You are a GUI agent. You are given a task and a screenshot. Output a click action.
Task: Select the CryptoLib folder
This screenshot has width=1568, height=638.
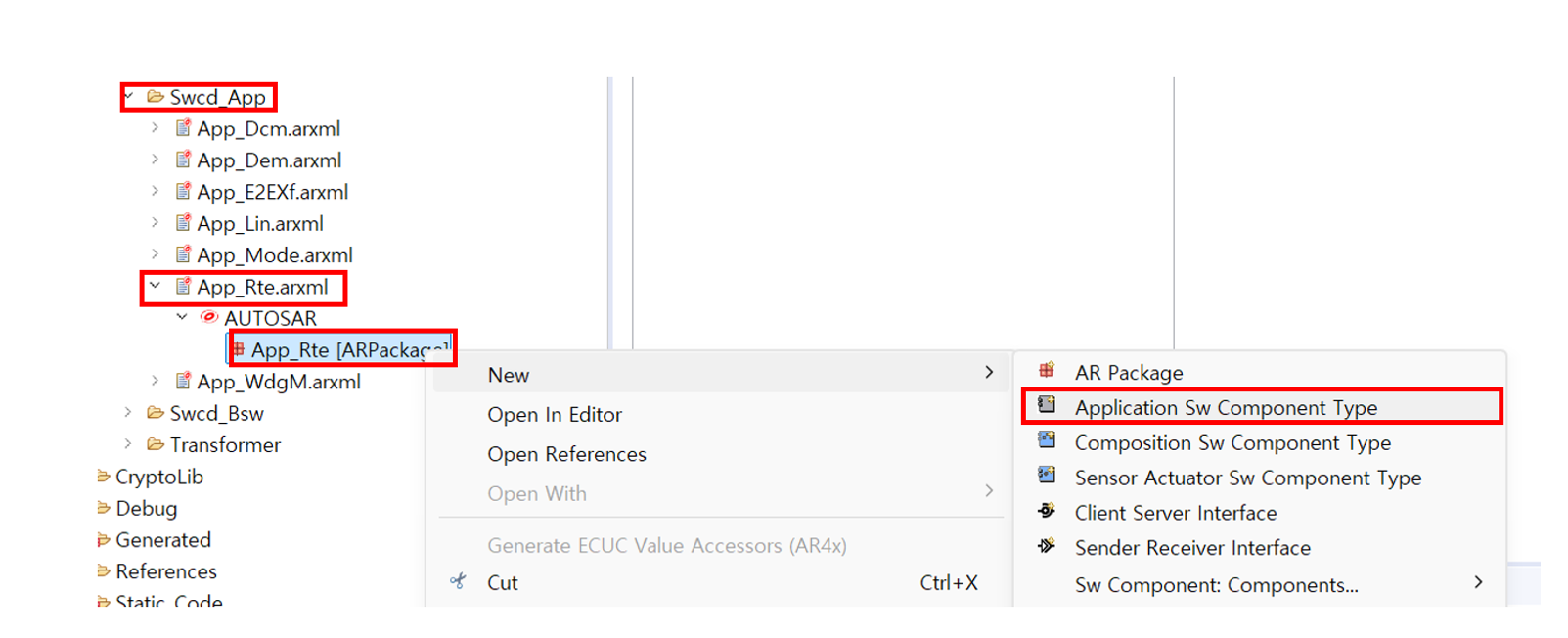pos(158,477)
